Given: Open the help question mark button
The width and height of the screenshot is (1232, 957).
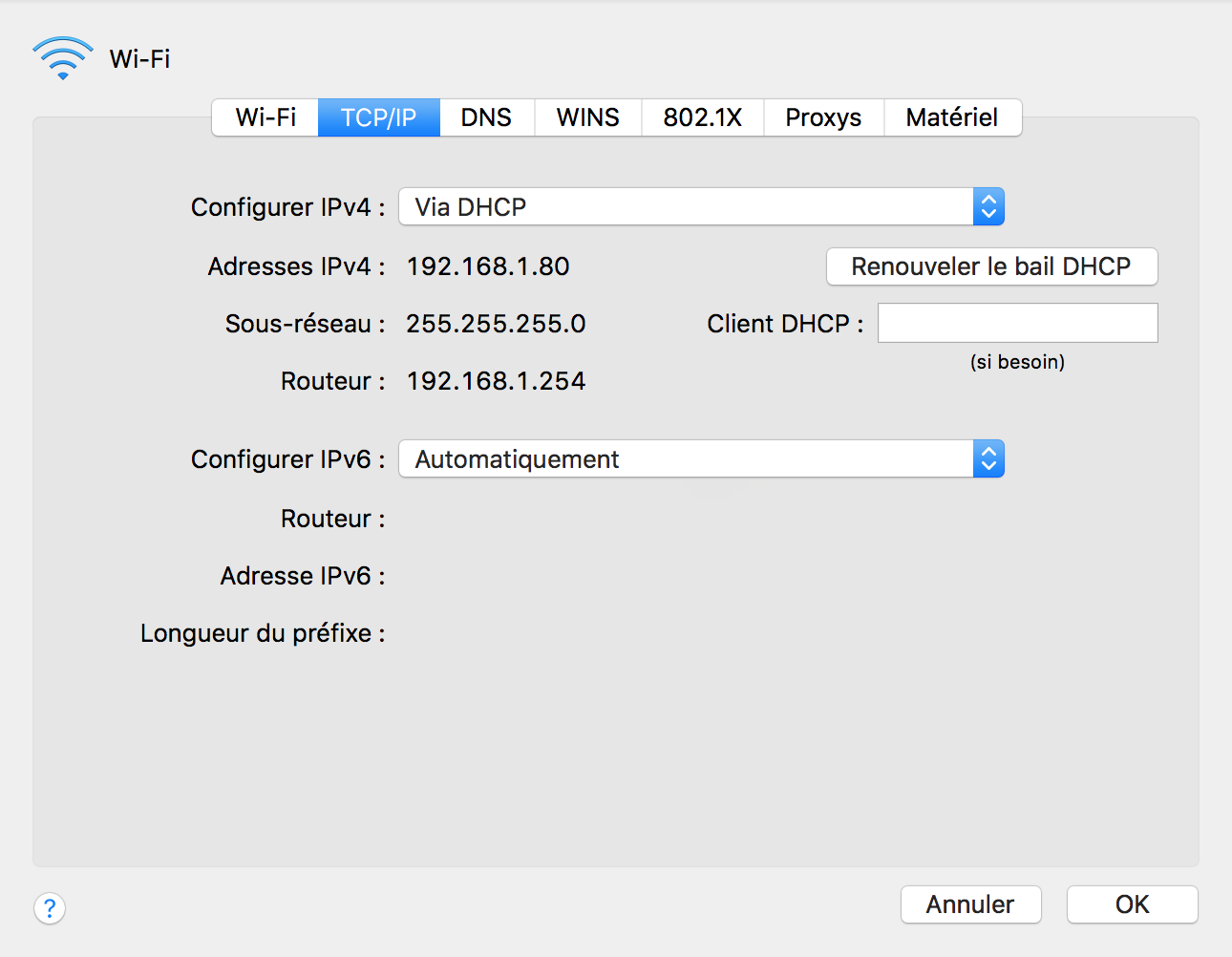Looking at the screenshot, I should (x=50, y=907).
